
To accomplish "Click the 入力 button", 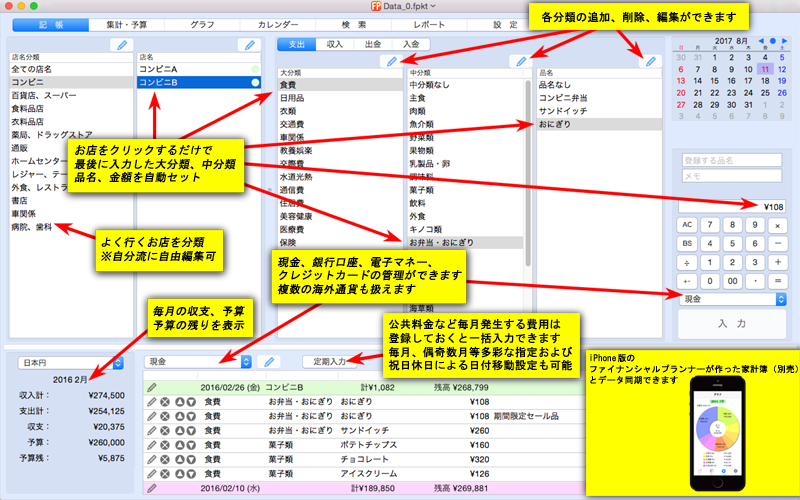I will click(732, 324).
